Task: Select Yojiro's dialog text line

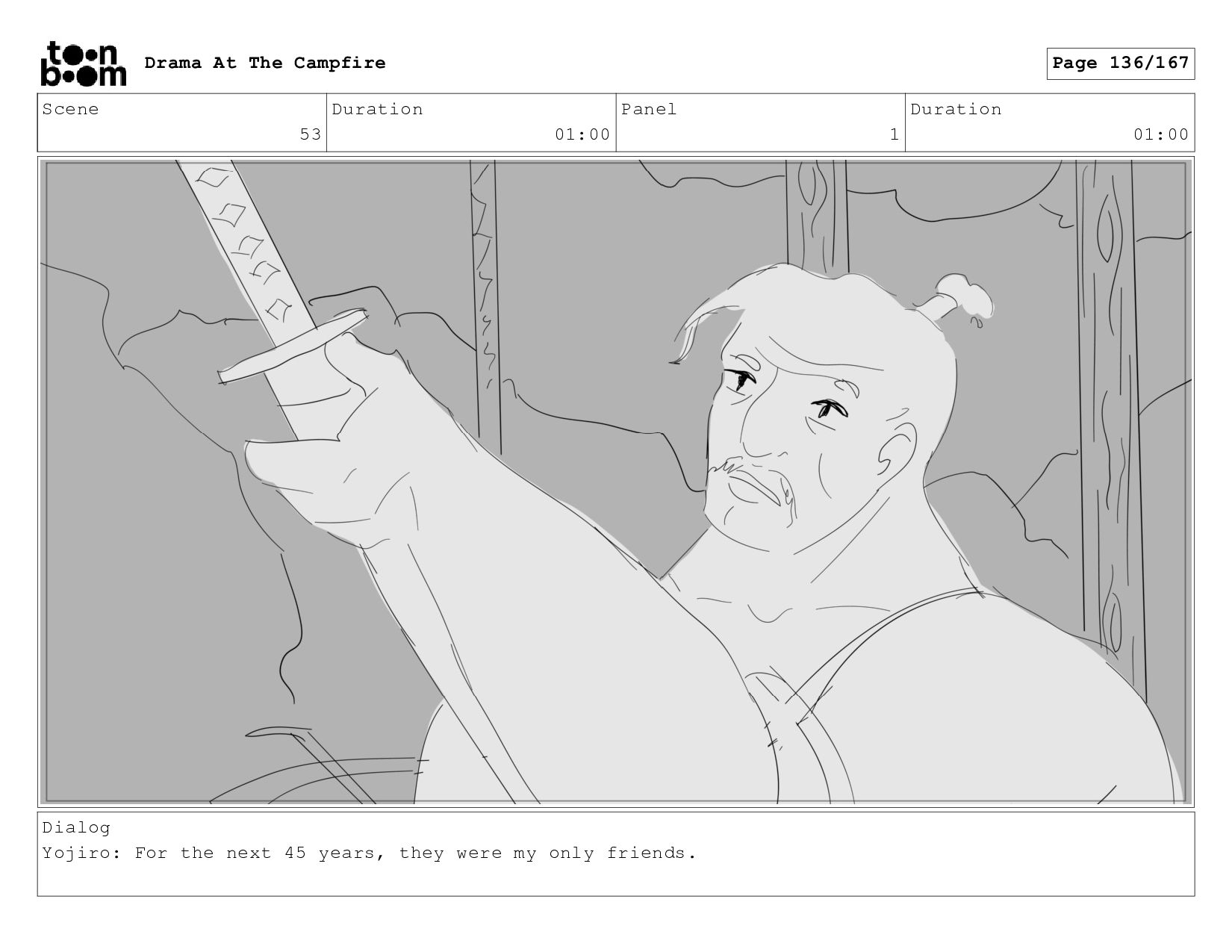Action: (369, 853)
